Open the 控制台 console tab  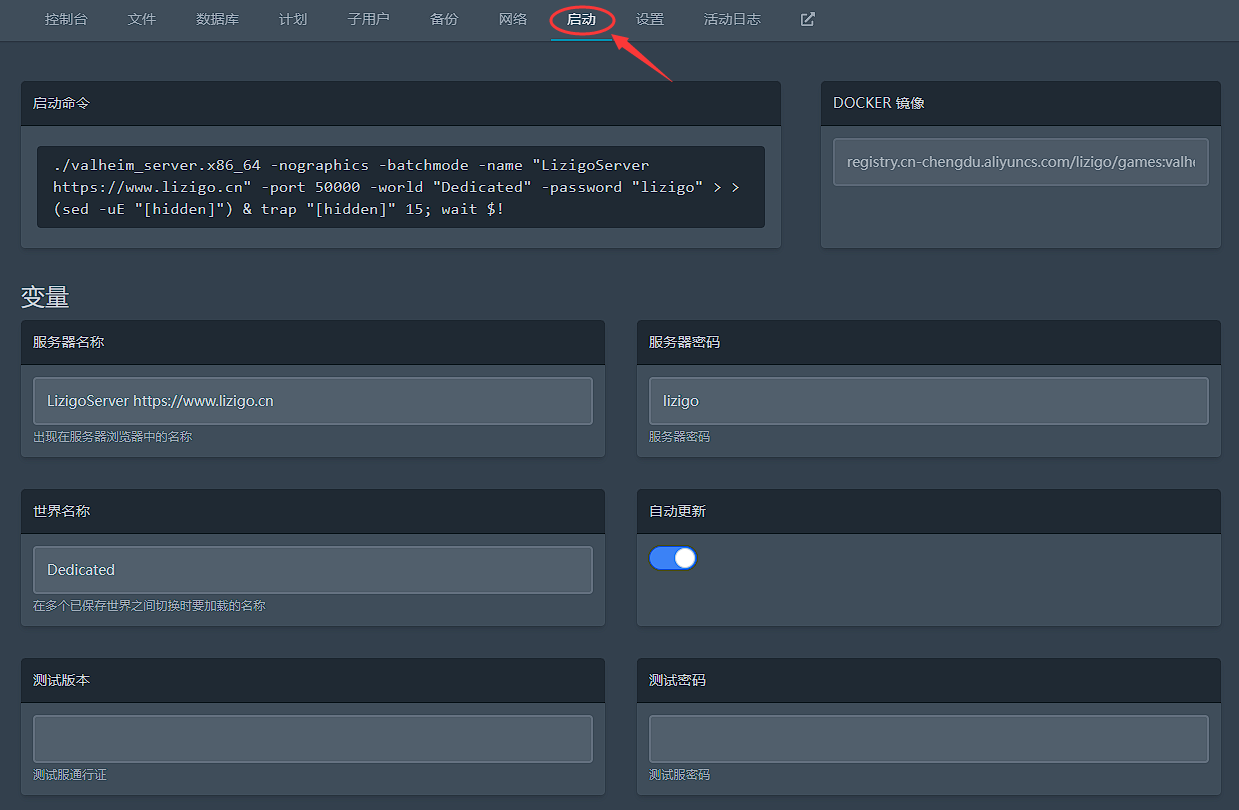(66, 19)
